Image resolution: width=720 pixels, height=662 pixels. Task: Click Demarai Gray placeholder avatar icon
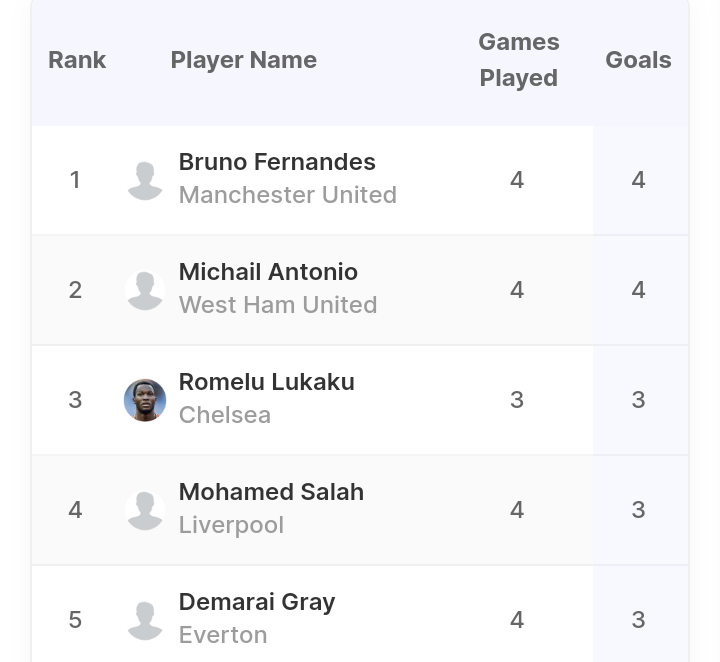(x=145, y=620)
